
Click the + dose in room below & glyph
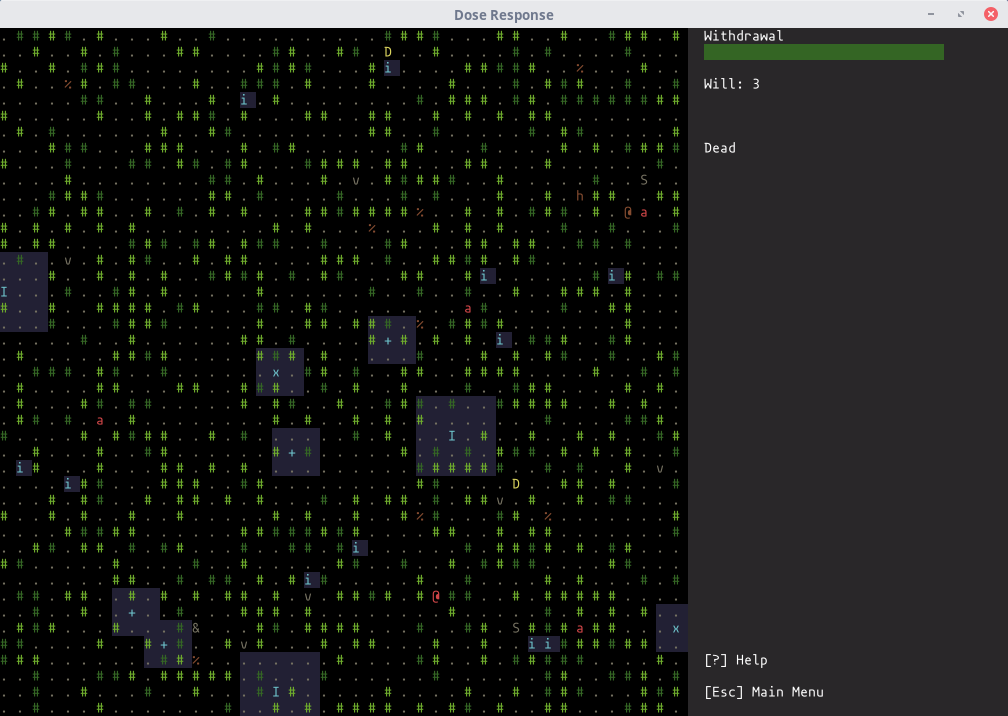pyautogui.click(x=164, y=644)
